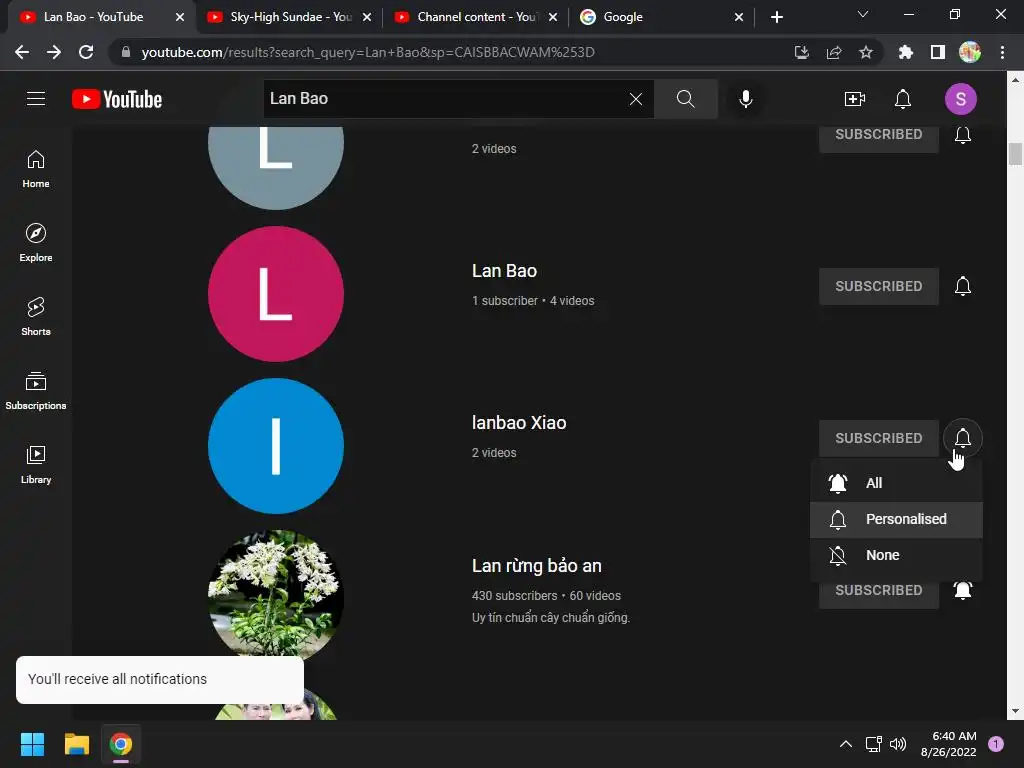Open the grey L channel avatar
The height and width of the screenshot is (768, 1024).
(x=276, y=167)
